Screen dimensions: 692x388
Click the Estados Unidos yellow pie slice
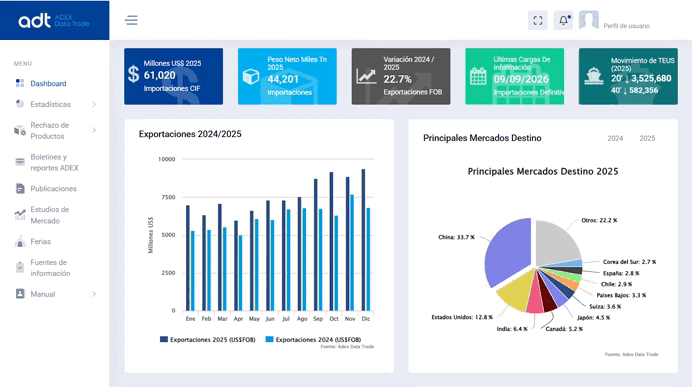[516, 291]
